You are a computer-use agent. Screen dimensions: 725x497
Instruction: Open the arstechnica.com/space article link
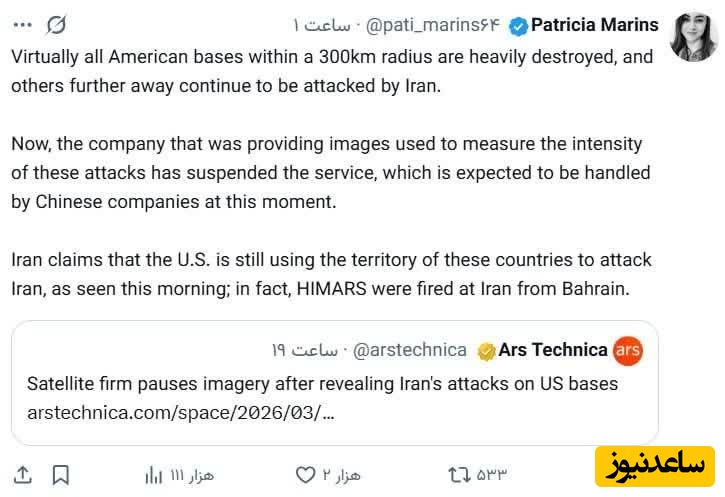click(180, 413)
